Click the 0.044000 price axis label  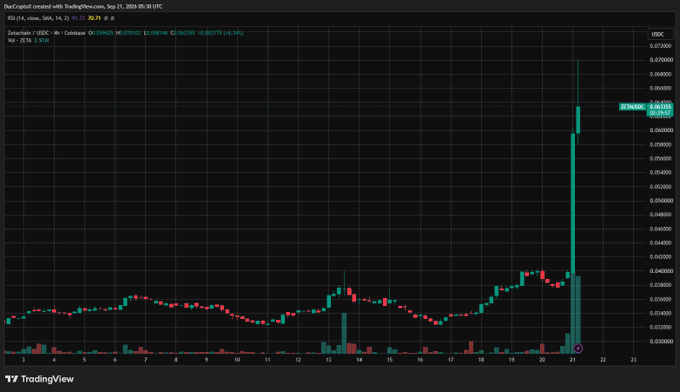pyautogui.click(x=660, y=243)
